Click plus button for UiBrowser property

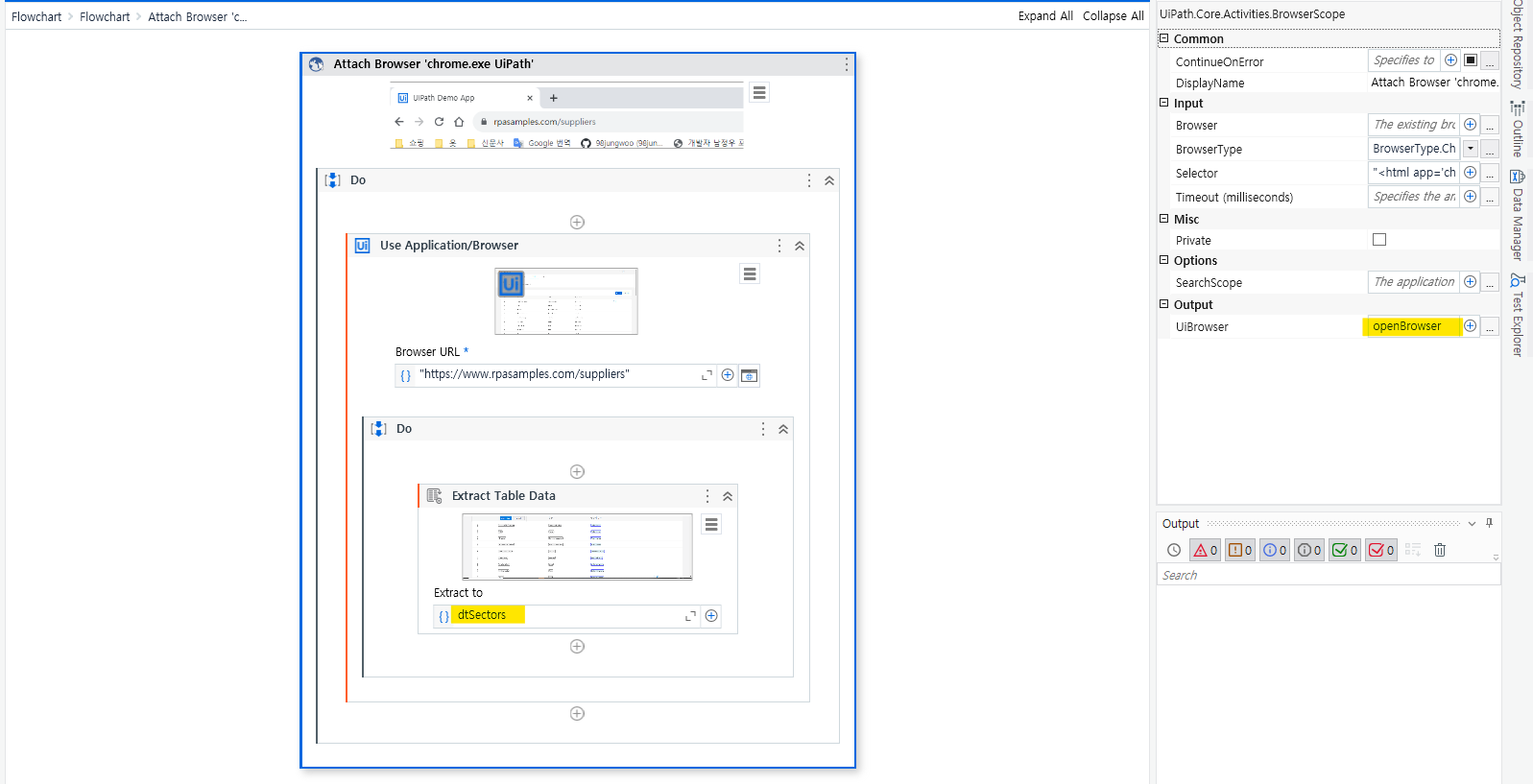pyautogui.click(x=1470, y=326)
